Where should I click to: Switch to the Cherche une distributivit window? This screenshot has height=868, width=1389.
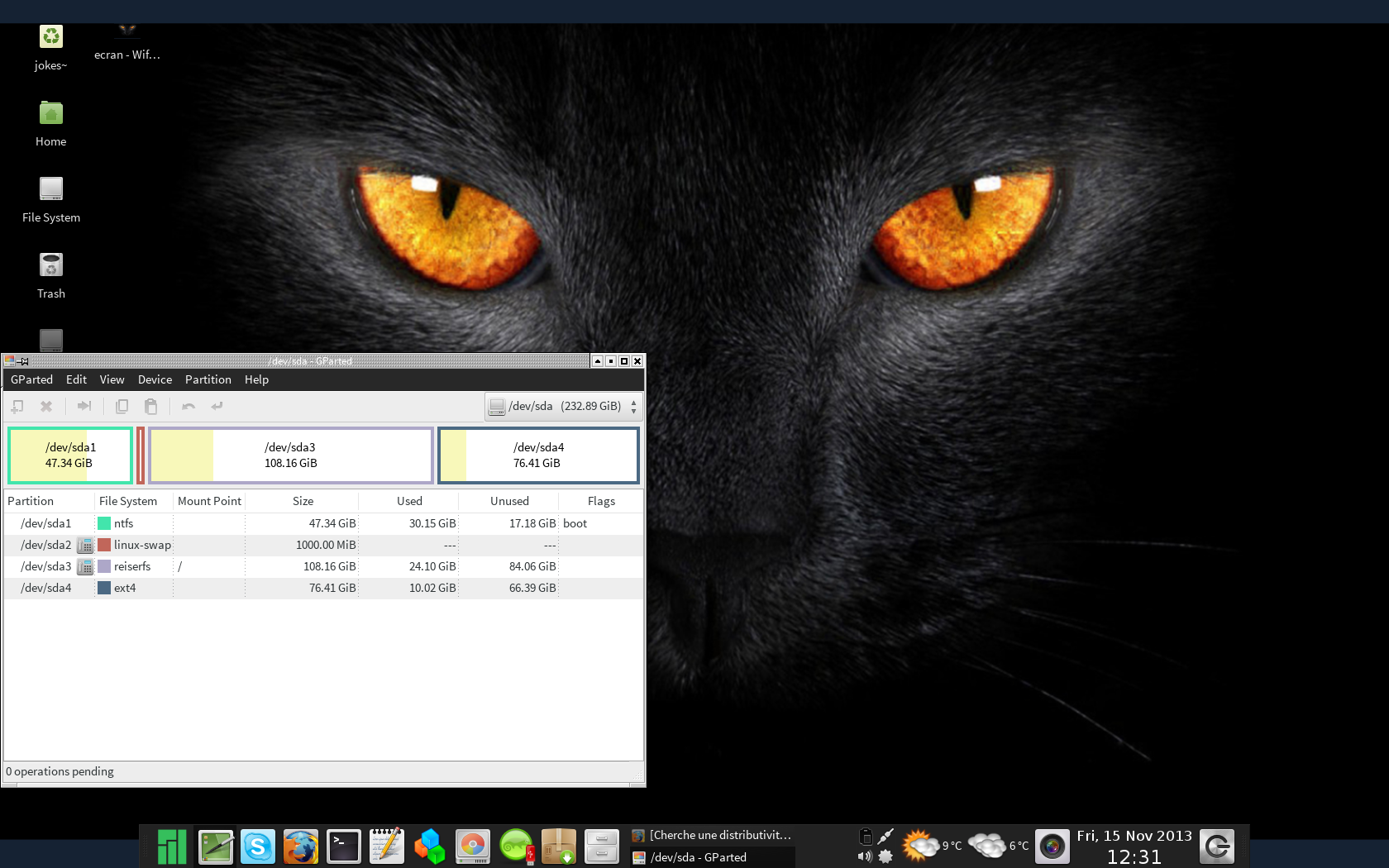point(713,835)
